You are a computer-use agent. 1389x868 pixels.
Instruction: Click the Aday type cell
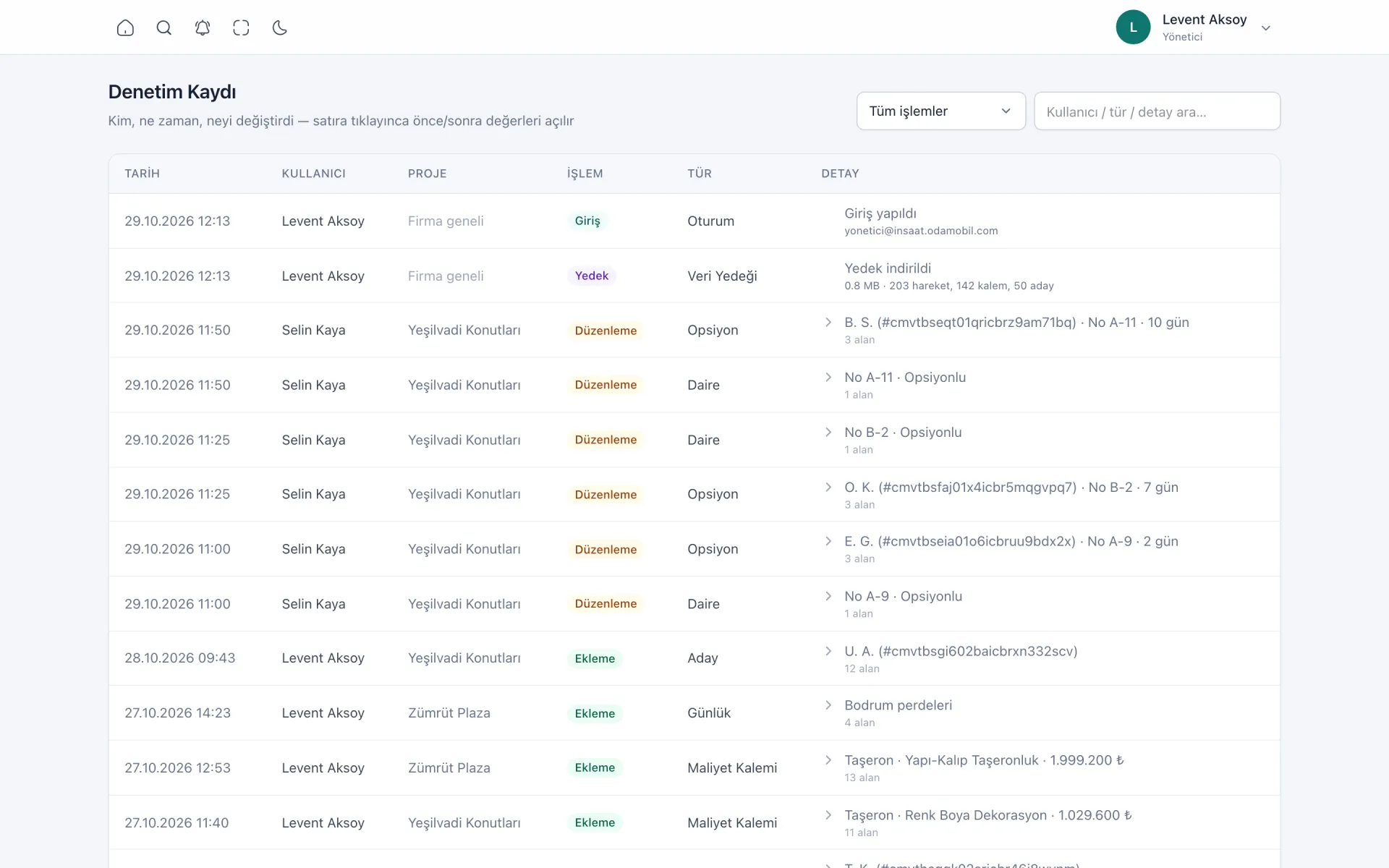(702, 658)
